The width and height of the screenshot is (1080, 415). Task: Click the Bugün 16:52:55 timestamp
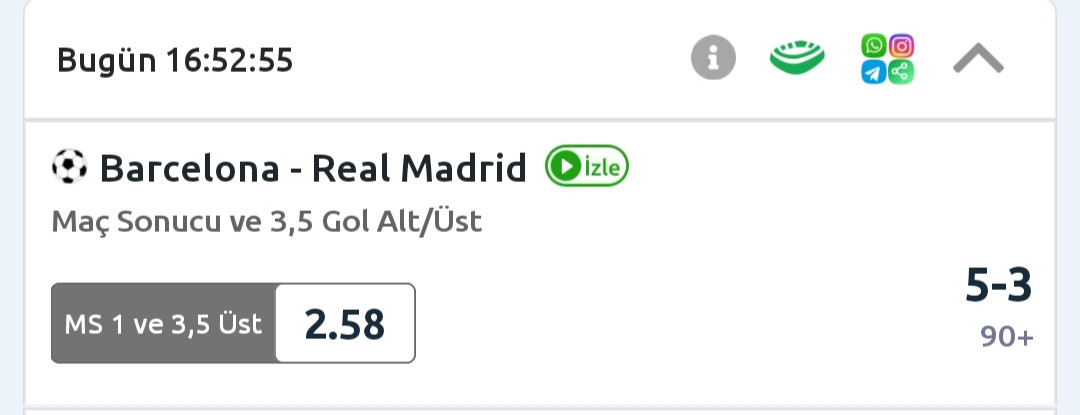pos(175,60)
